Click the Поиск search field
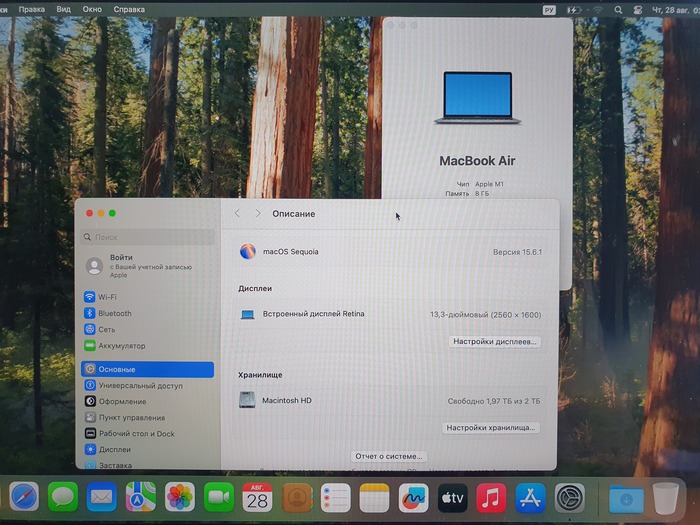The width and height of the screenshot is (700, 525). coord(148,237)
